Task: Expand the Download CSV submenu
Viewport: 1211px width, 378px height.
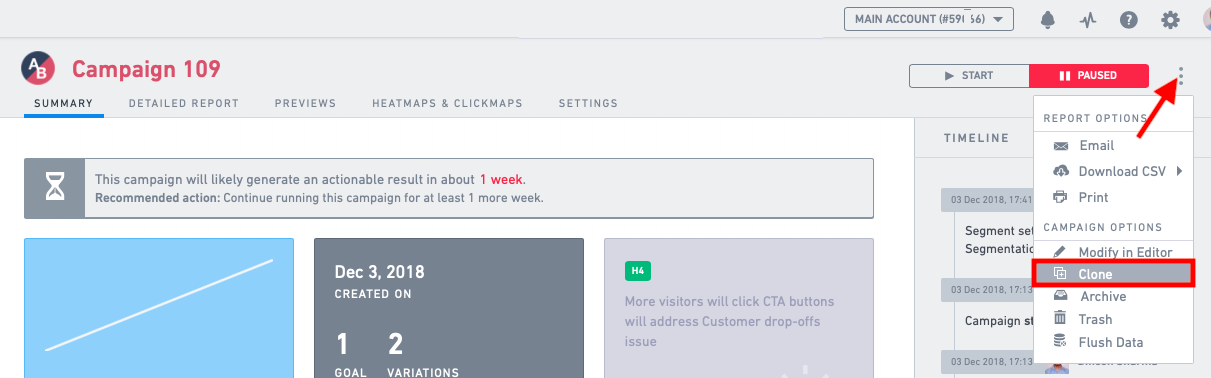Action: click(1114, 171)
